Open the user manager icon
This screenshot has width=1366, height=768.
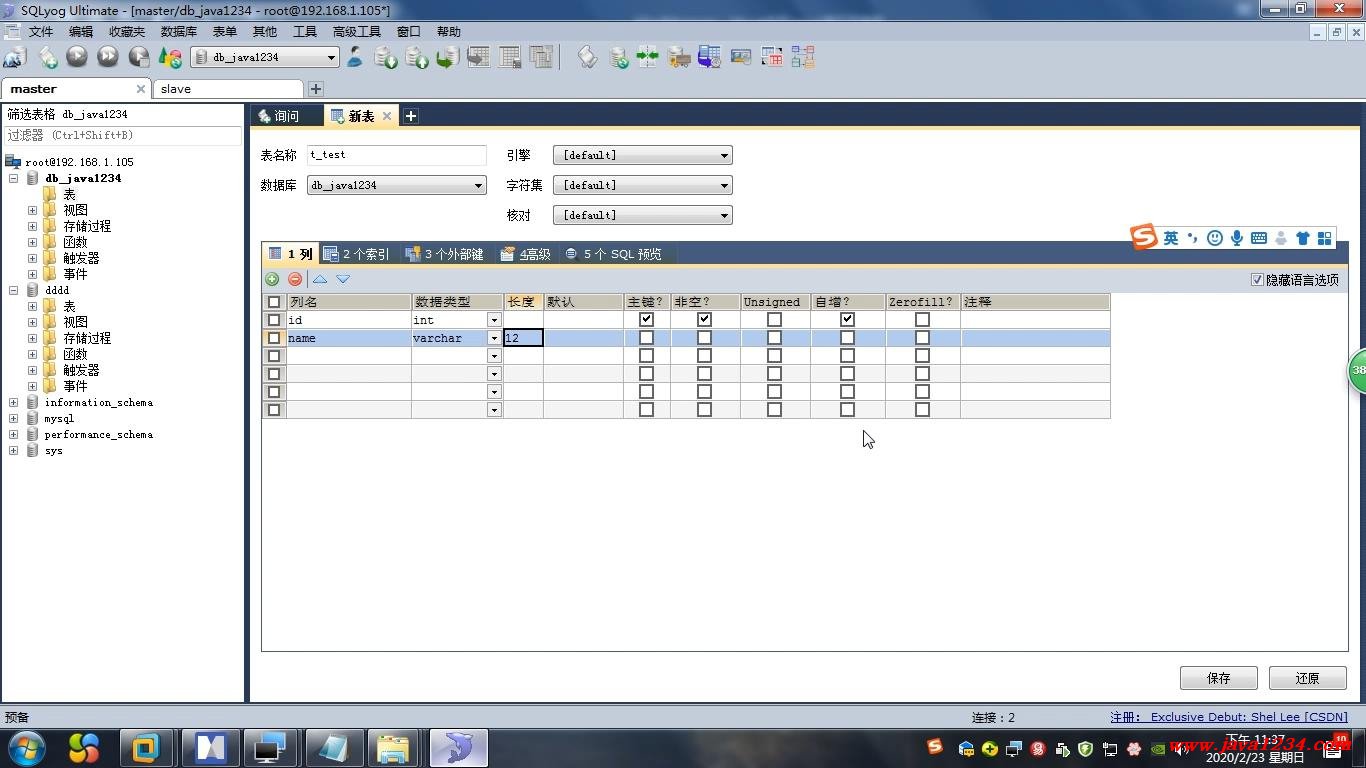(x=355, y=57)
